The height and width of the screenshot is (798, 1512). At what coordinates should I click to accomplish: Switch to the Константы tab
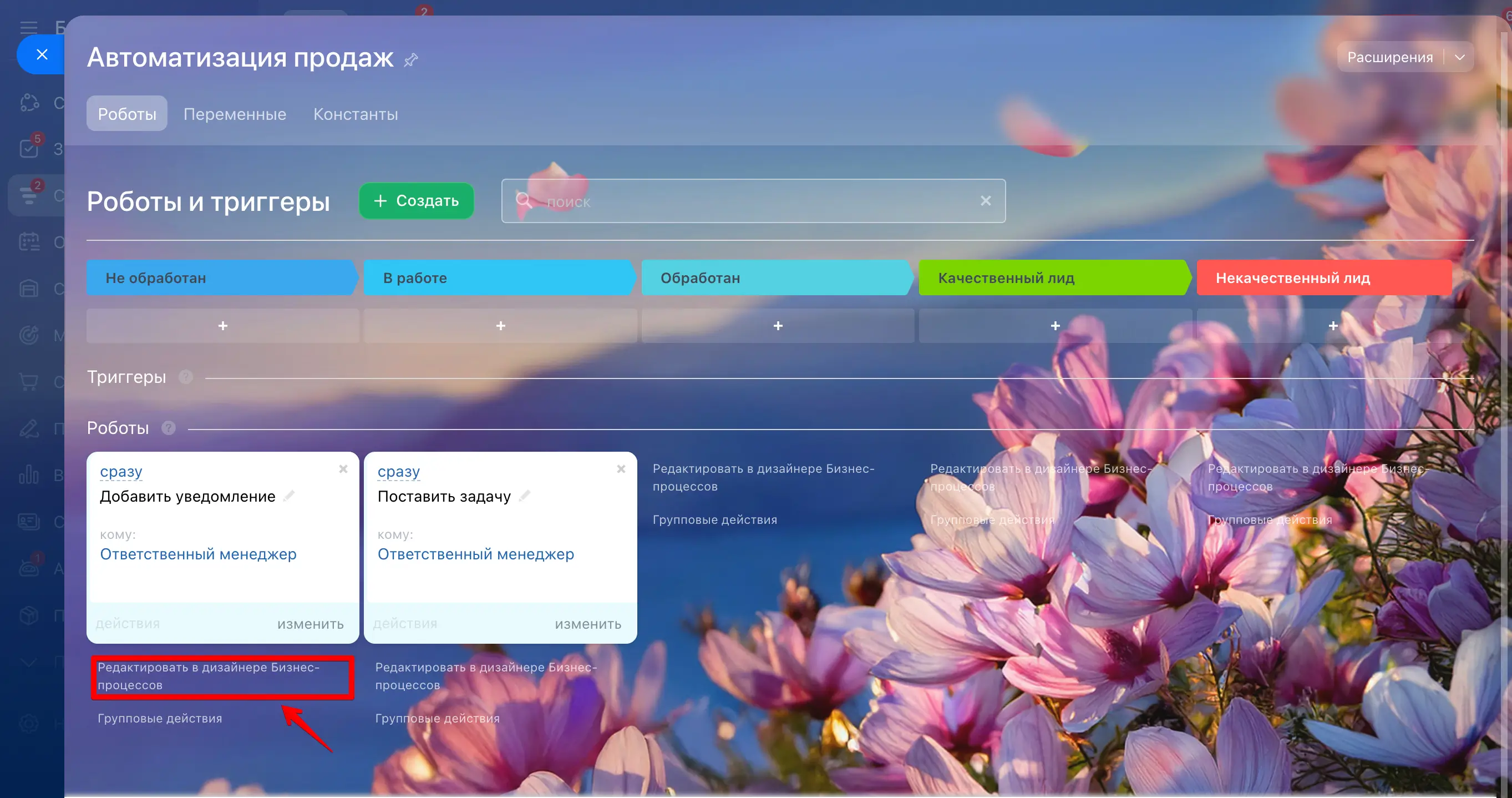355,114
